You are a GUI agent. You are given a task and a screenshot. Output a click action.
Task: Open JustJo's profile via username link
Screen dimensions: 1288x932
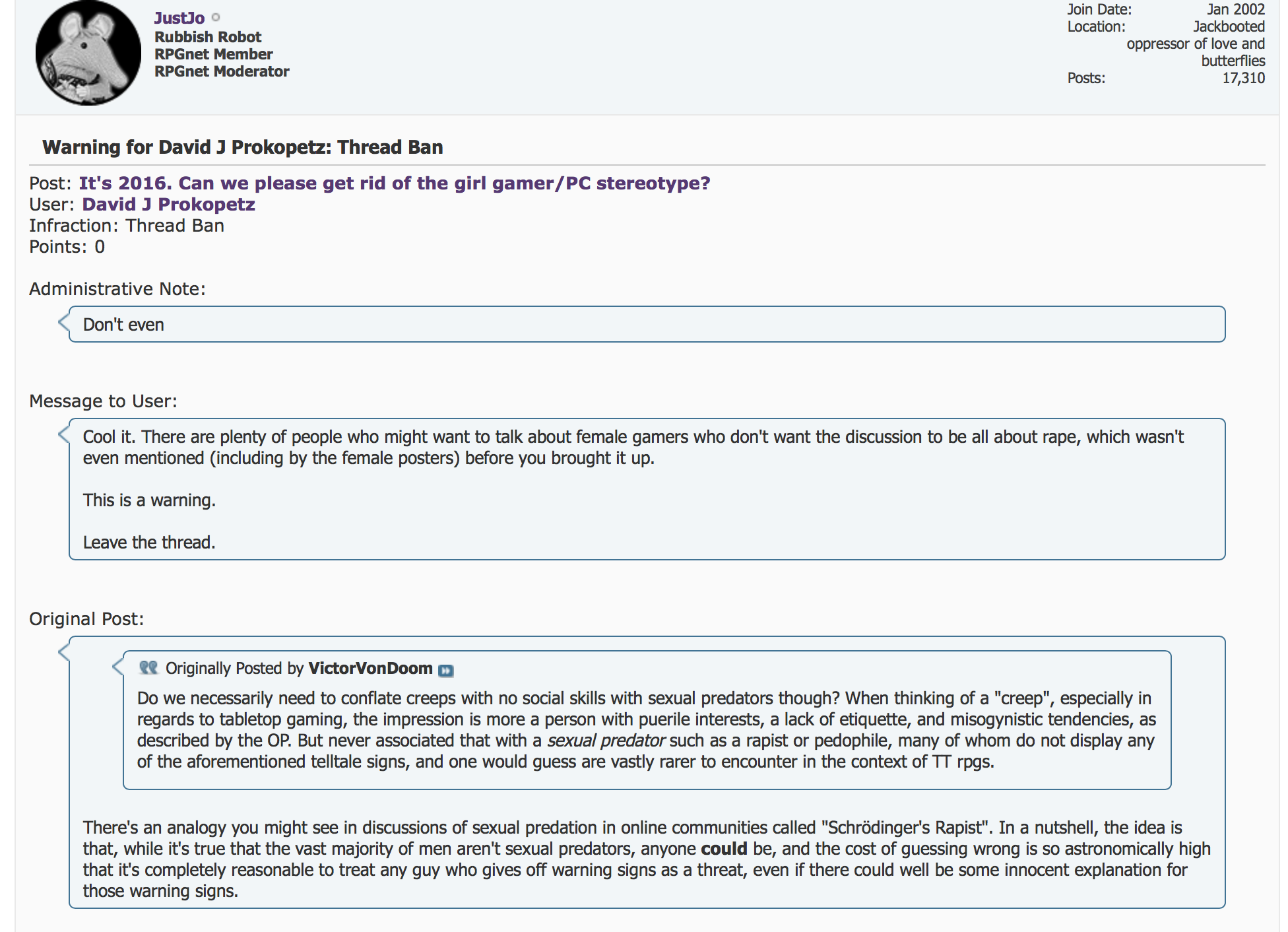point(179,18)
